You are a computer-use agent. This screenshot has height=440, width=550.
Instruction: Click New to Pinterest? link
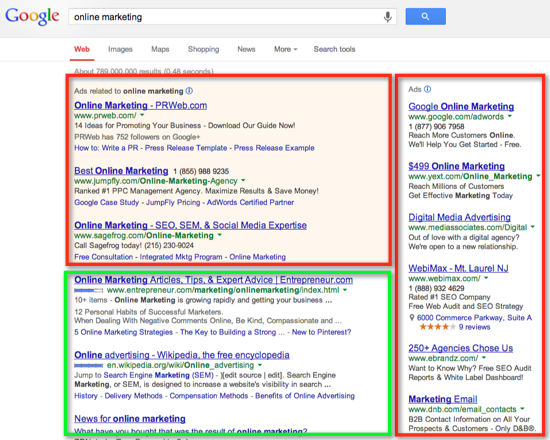(321, 332)
